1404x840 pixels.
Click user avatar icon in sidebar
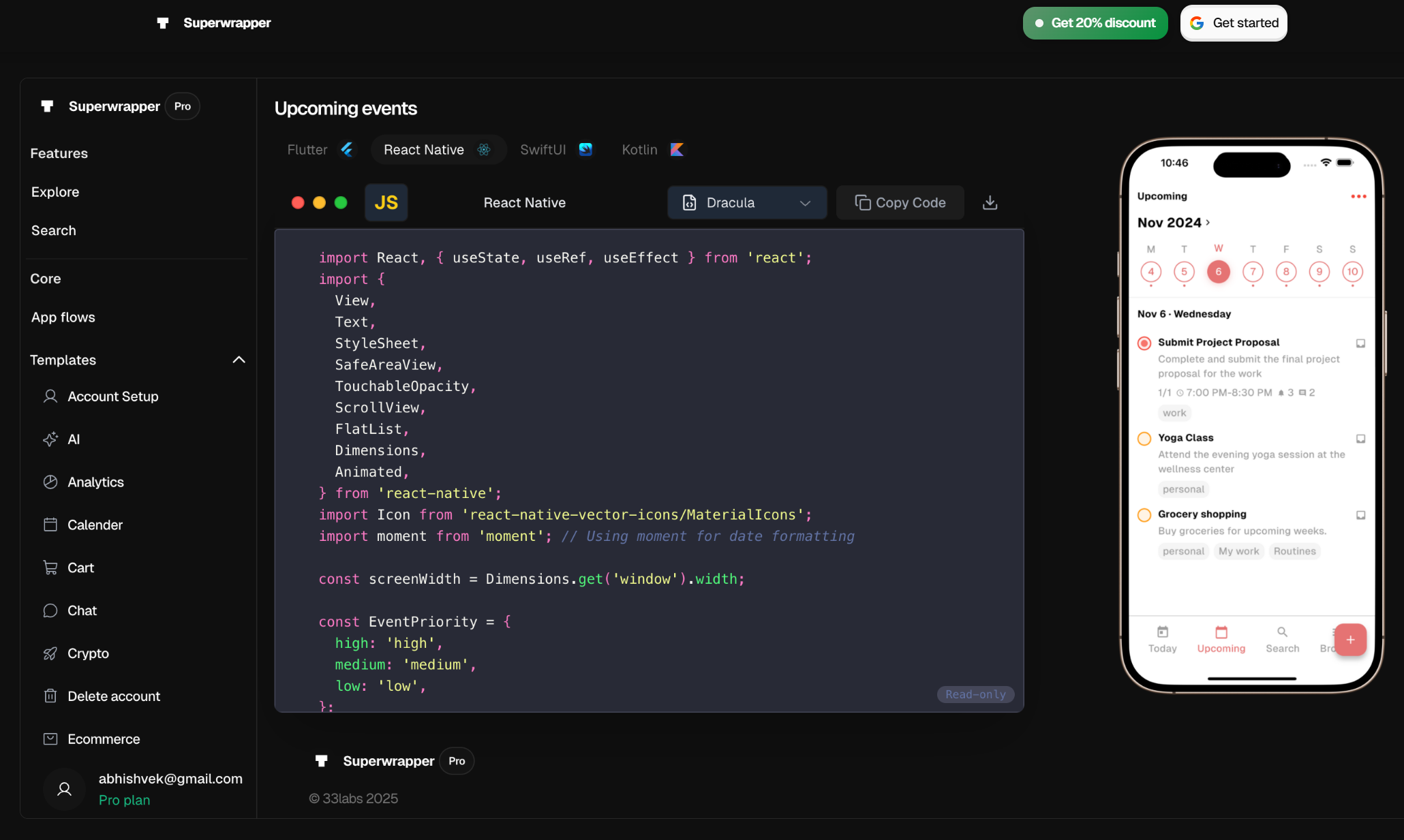[64, 789]
